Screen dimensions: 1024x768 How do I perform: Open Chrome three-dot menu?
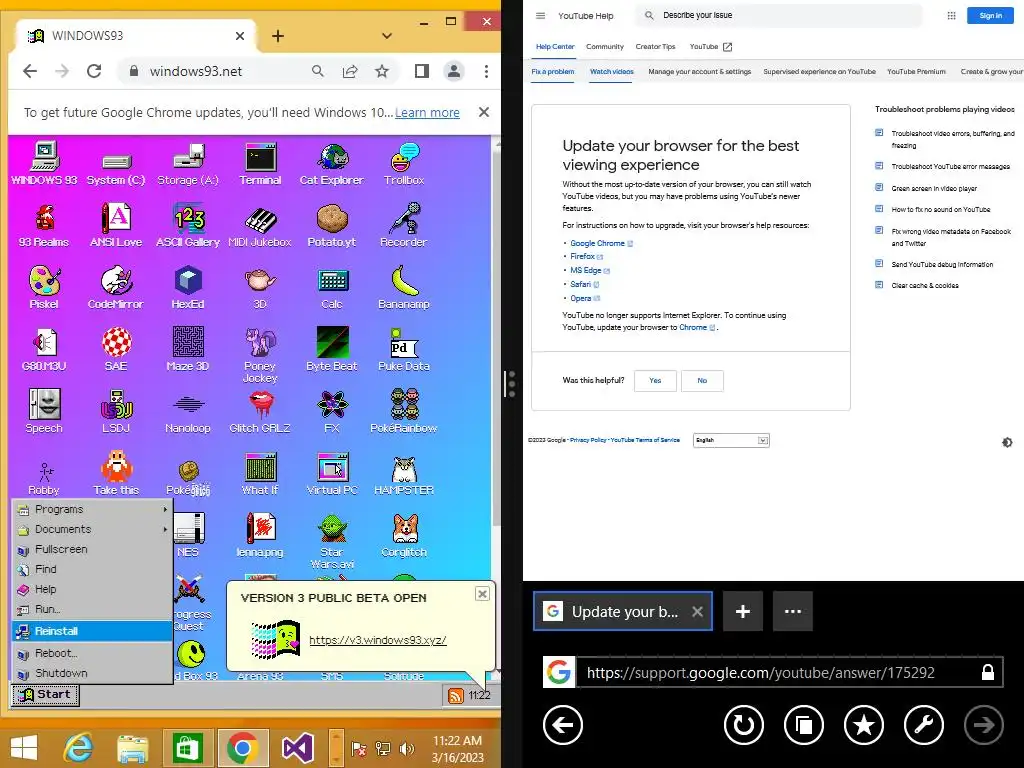click(x=486, y=71)
